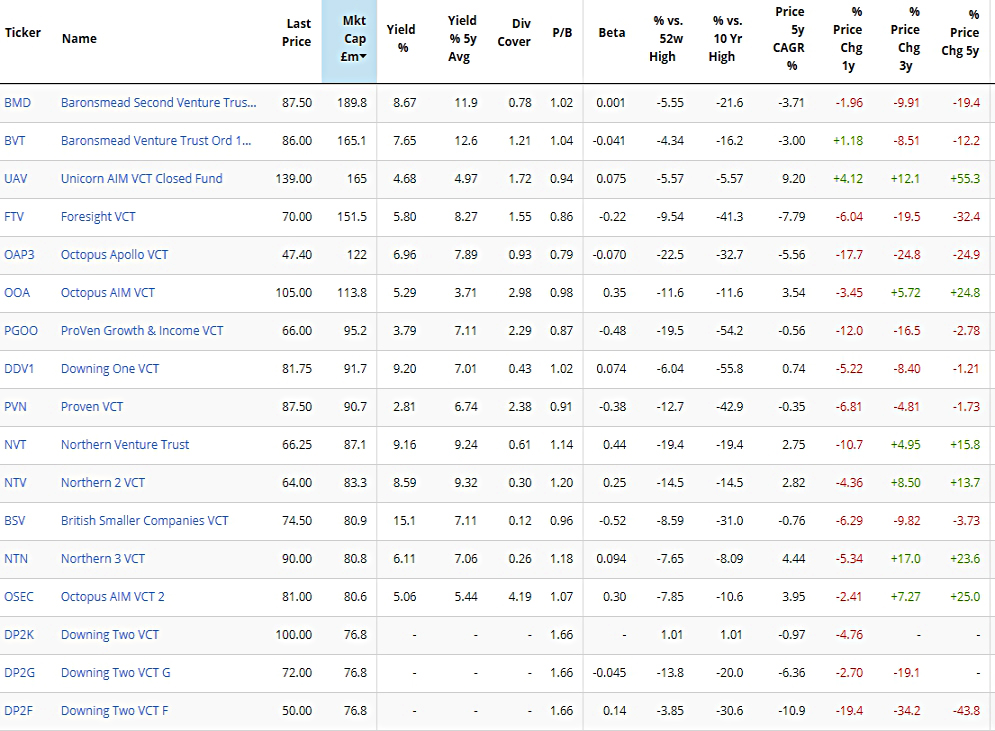This screenshot has height=731, width=995.
Task: Open Baronsmead Second Venture Trust link
Action: pyautogui.click(x=159, y=103)
